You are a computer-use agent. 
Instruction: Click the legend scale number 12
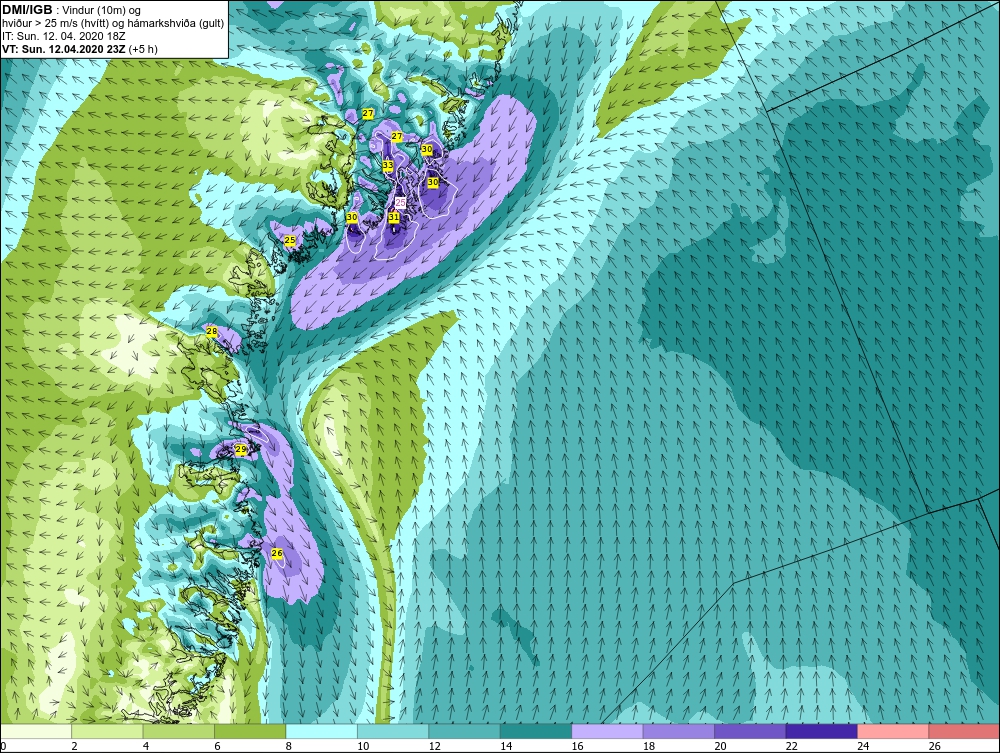pos(434,746)
